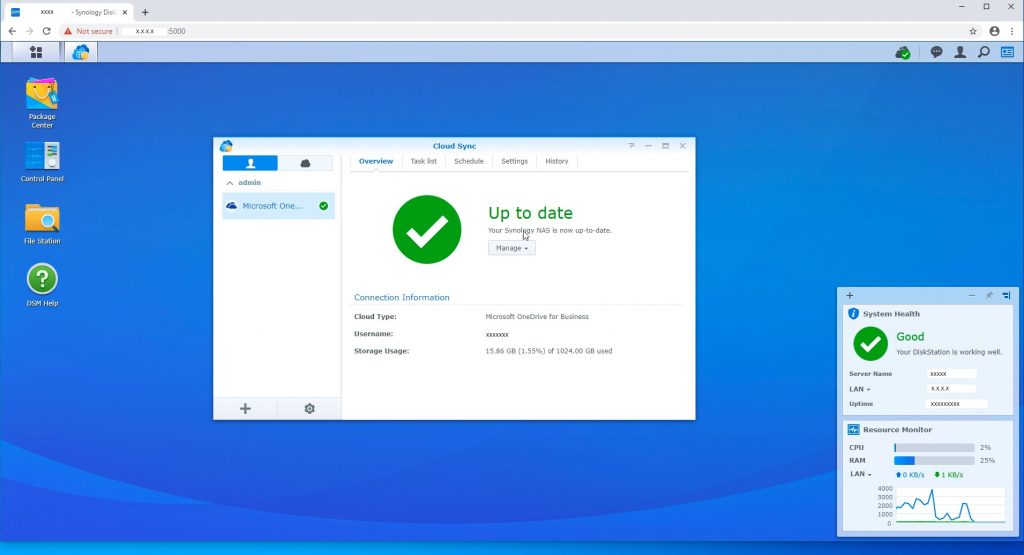Screen dimensions: 1024x555
Task: Select Microsoft OneDrive connection
Action: [278, 206]
